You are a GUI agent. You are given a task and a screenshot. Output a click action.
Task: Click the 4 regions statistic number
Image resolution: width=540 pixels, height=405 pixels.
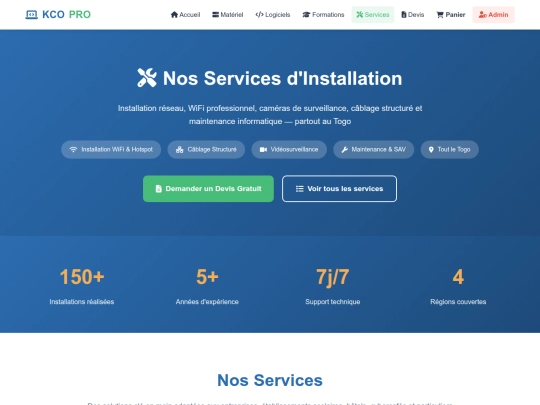458,277
